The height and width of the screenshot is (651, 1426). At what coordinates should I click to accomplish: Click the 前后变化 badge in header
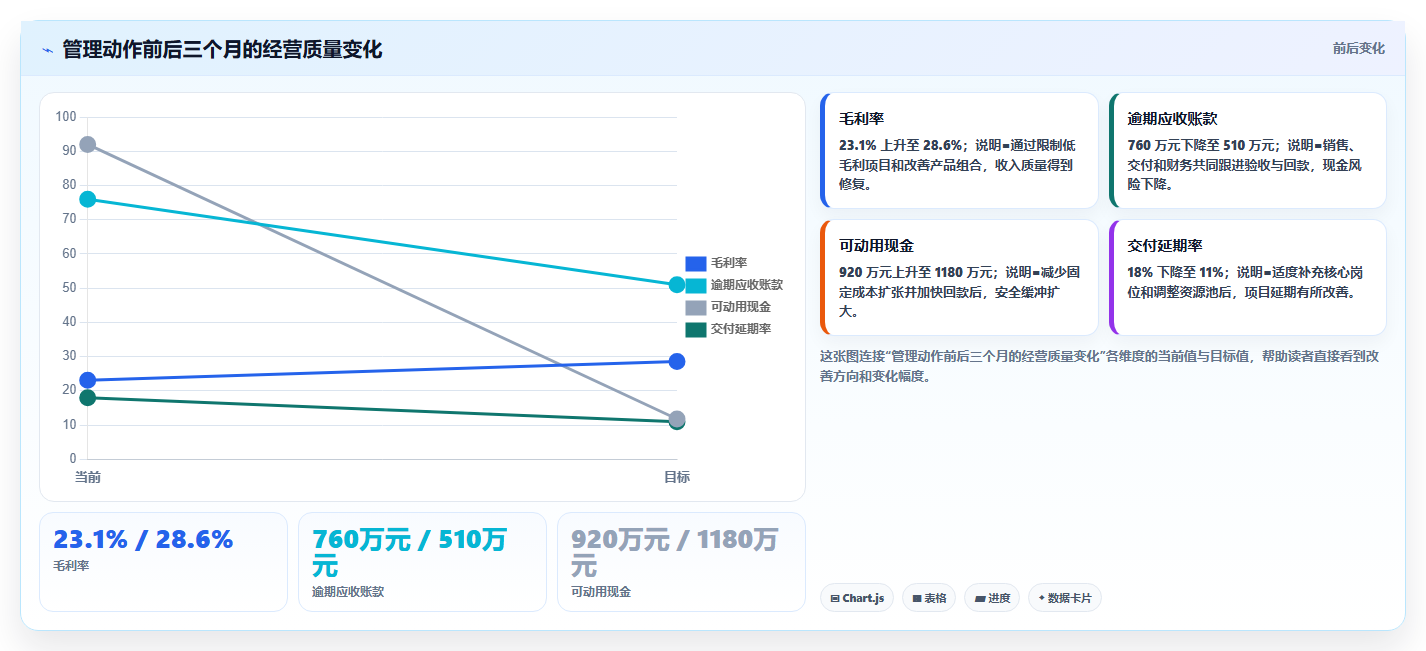(1359, 49)
